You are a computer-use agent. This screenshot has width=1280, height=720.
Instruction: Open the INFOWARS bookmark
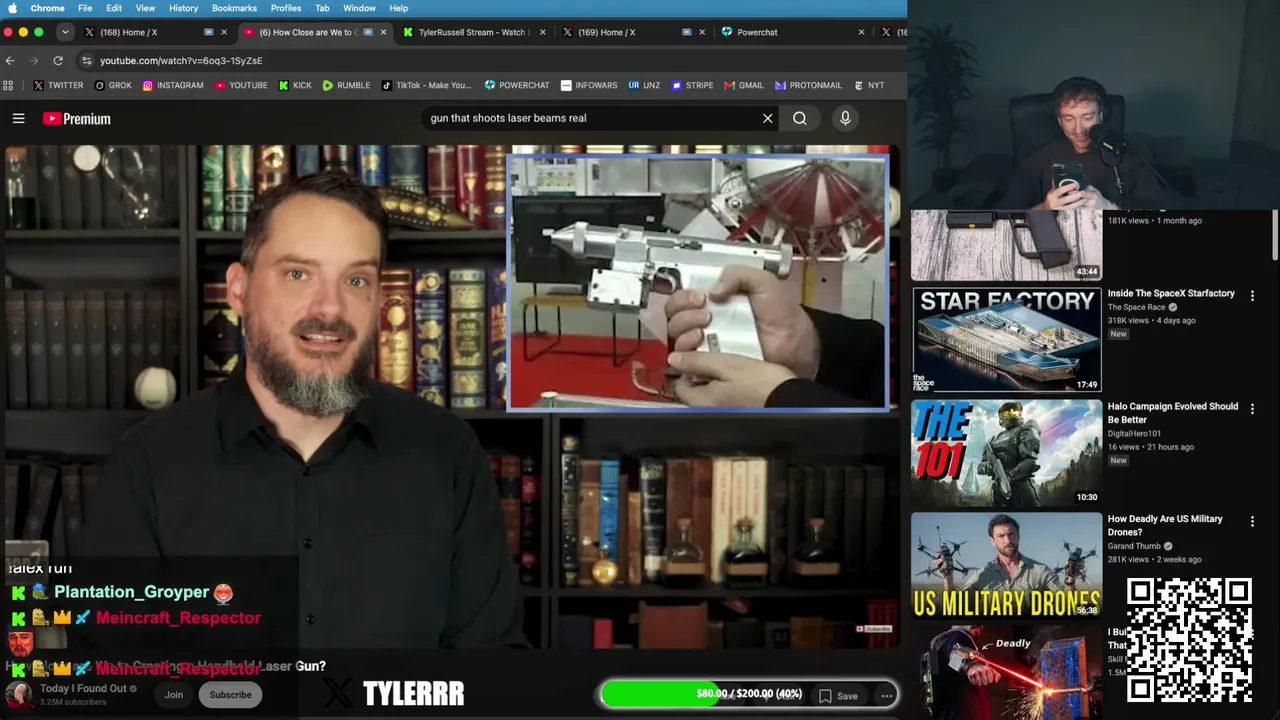click(589, 85)
